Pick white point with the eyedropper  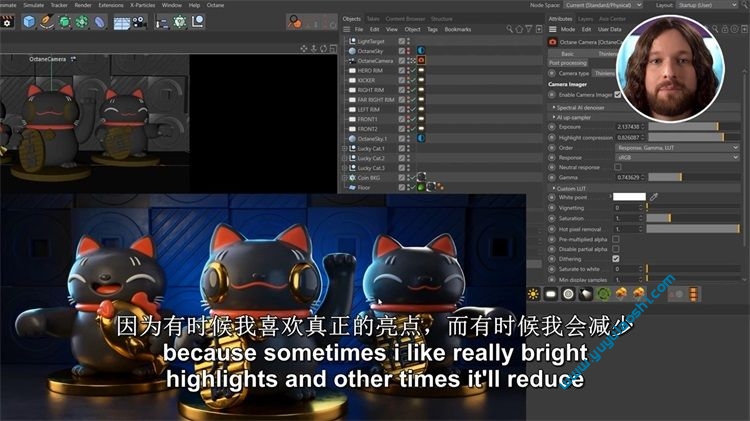654,197
